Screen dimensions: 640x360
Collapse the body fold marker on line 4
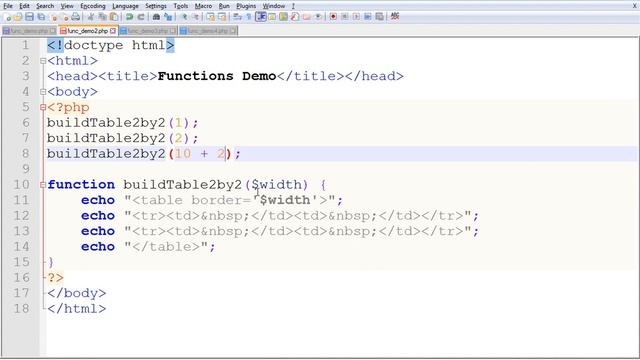click(43, 92)
